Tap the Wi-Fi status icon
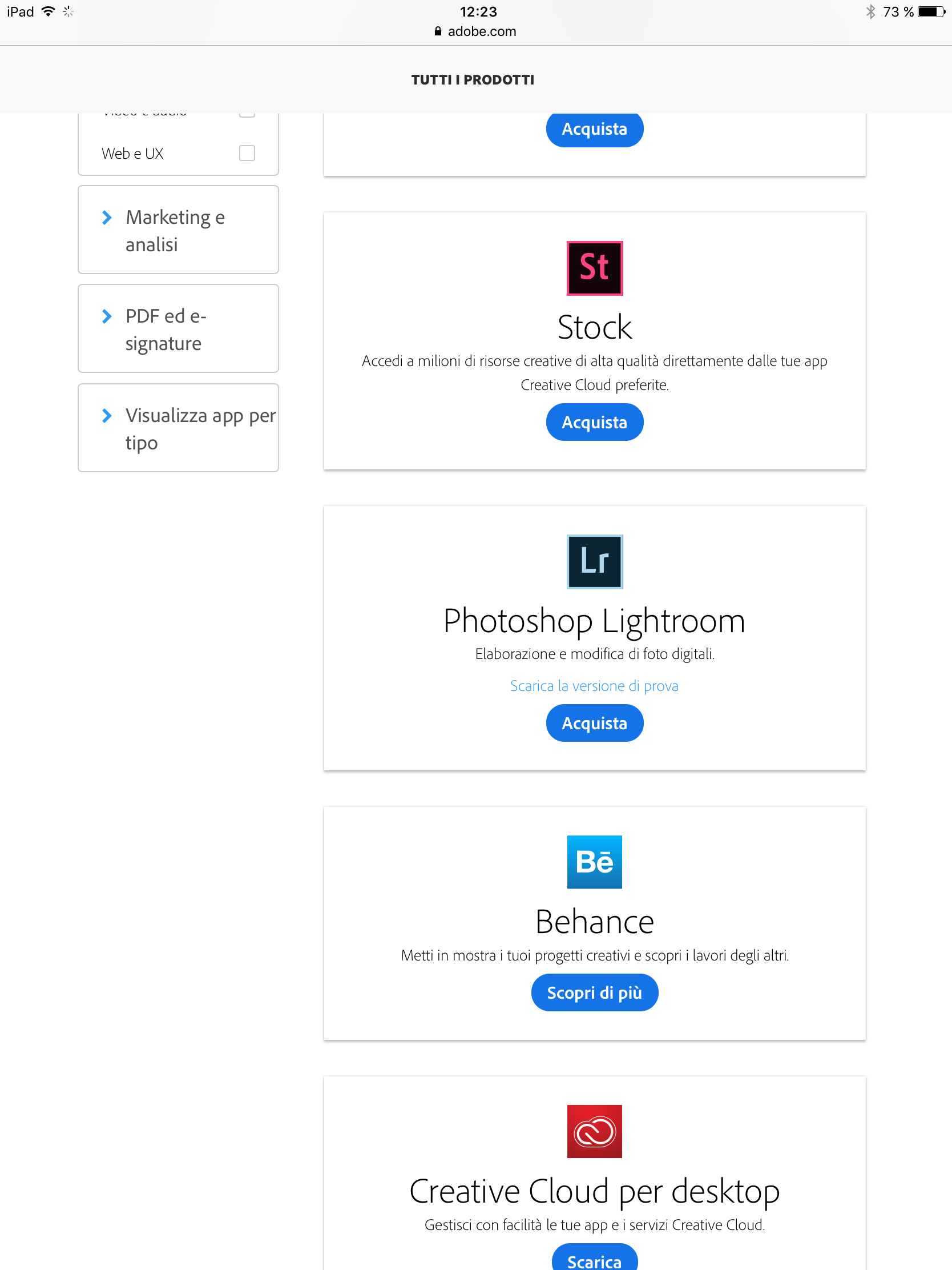Screen dimensions: 952x1270 (x=49, y=11)
